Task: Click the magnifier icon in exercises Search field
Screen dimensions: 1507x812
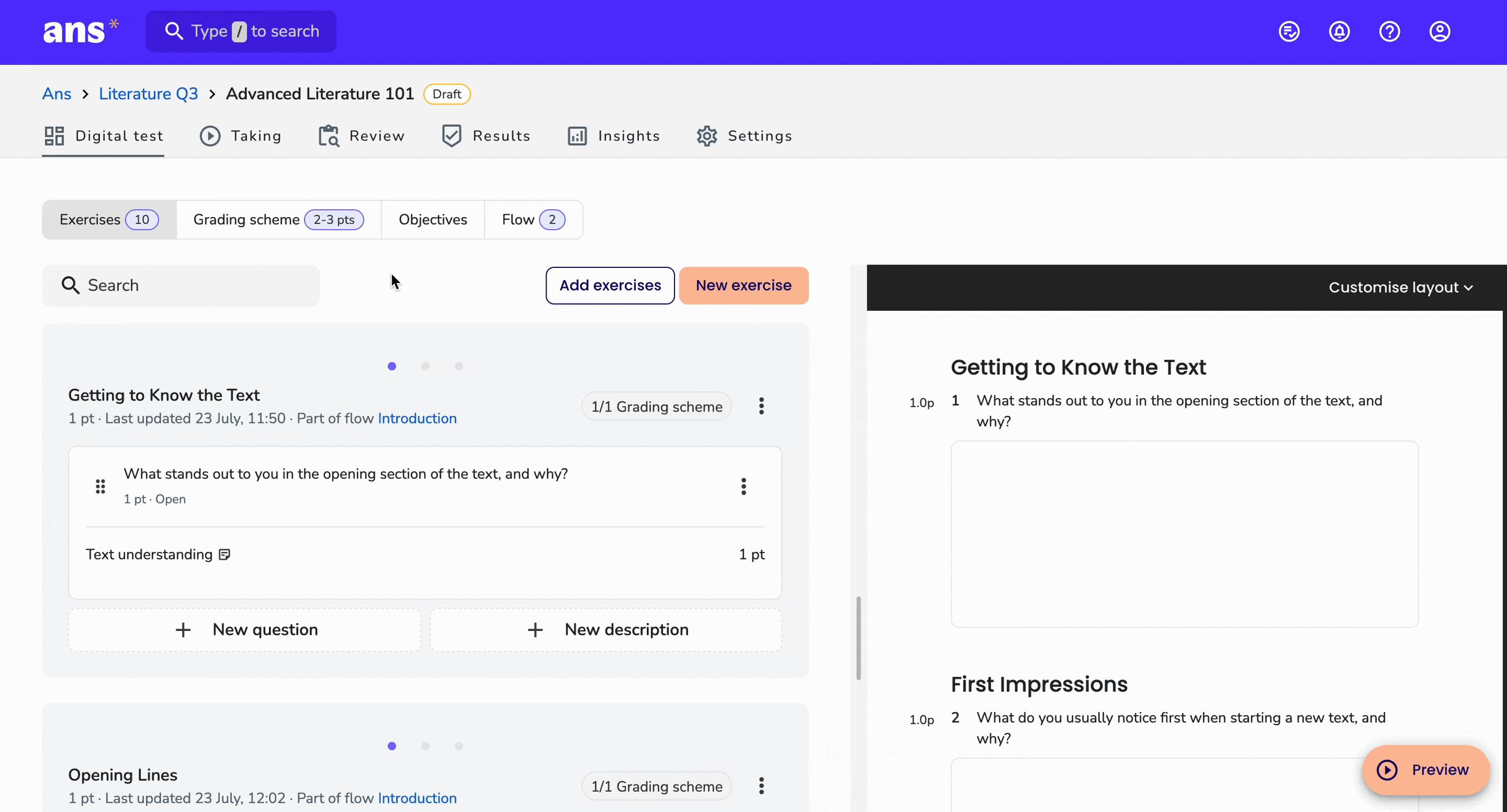Action: point(70,285)
